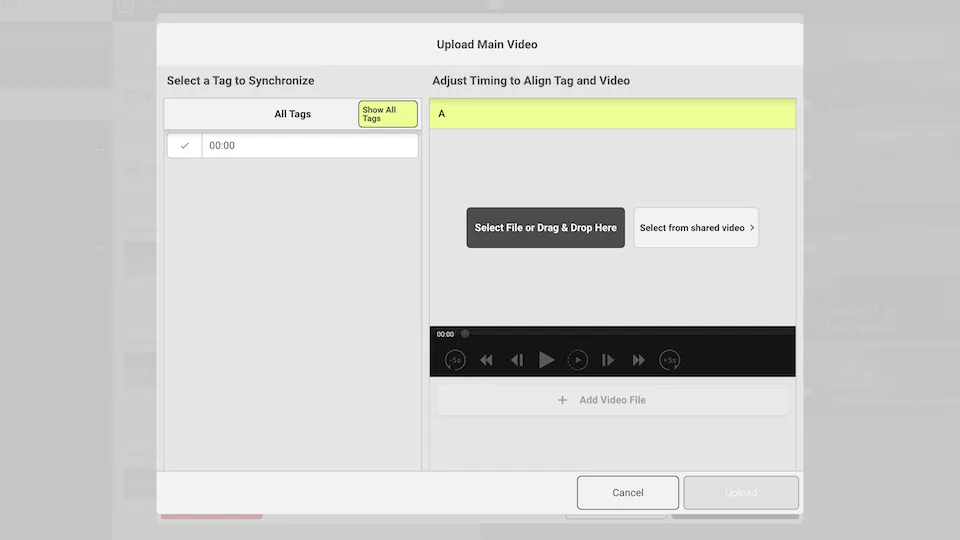Select the yellow video track labeled A
Image resolution: width=960 pixels, height=540 pixels.
point(612,113)
